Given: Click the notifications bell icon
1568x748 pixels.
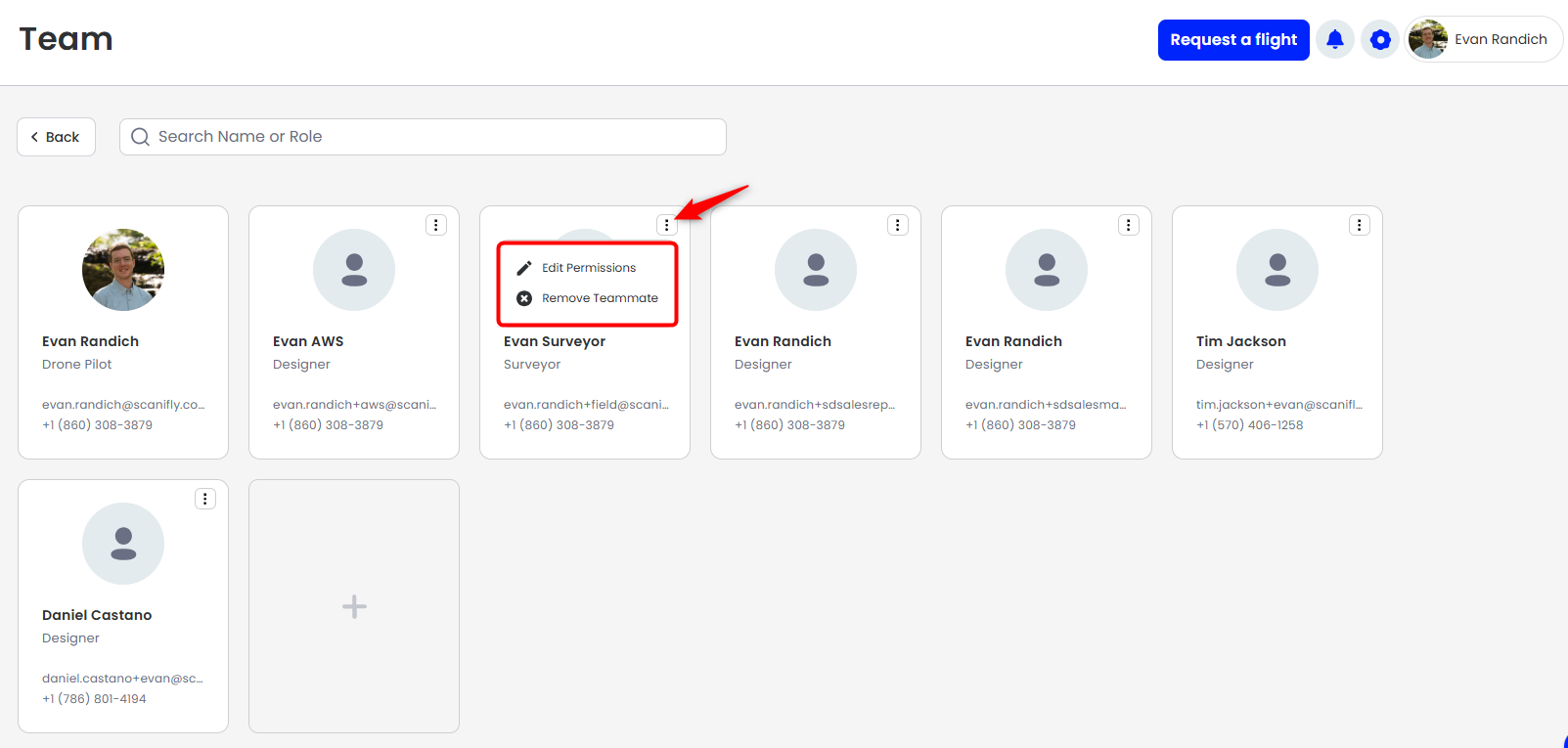Looking at the screenshot, I should point(1334,40).
